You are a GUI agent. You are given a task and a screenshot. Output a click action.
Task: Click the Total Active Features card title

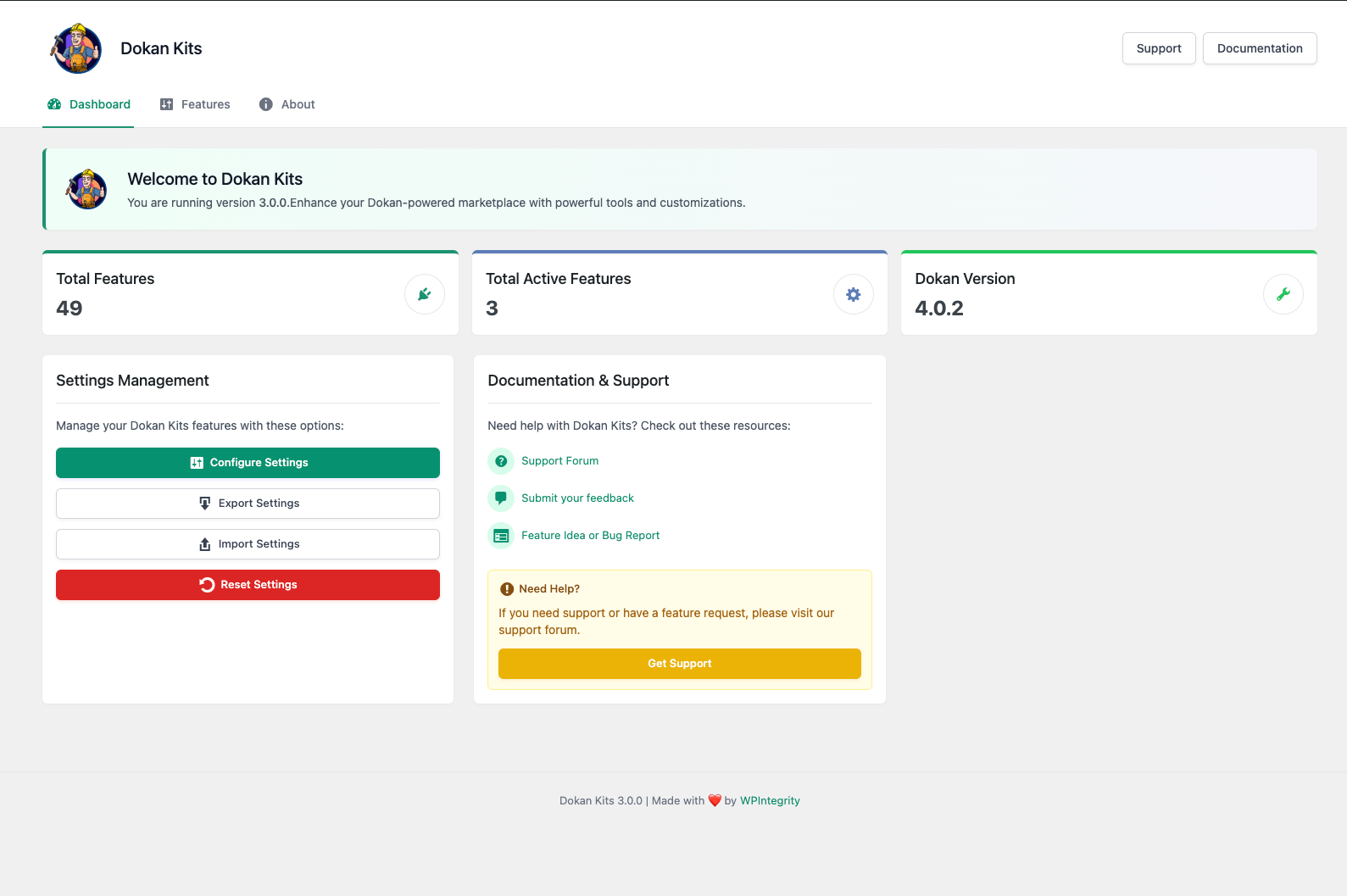click(559, 279)
